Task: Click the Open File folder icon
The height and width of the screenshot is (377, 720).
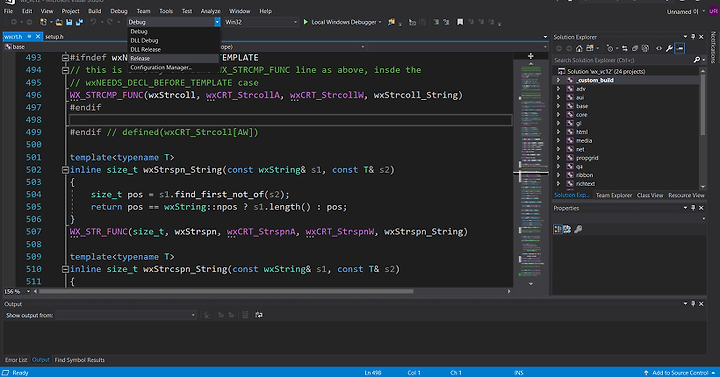Action: (x=59, y=22)
